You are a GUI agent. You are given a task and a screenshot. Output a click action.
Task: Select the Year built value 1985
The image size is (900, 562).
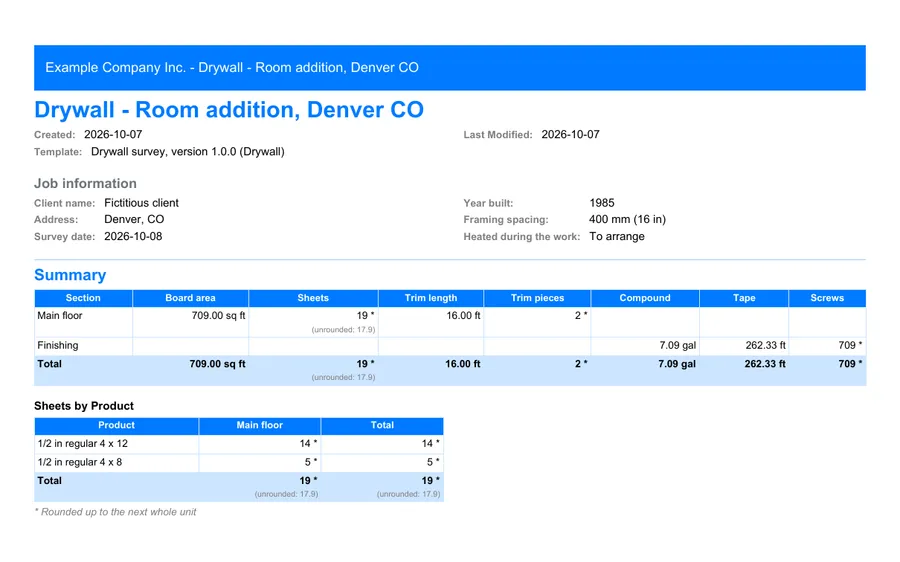(x=602, y=203)
